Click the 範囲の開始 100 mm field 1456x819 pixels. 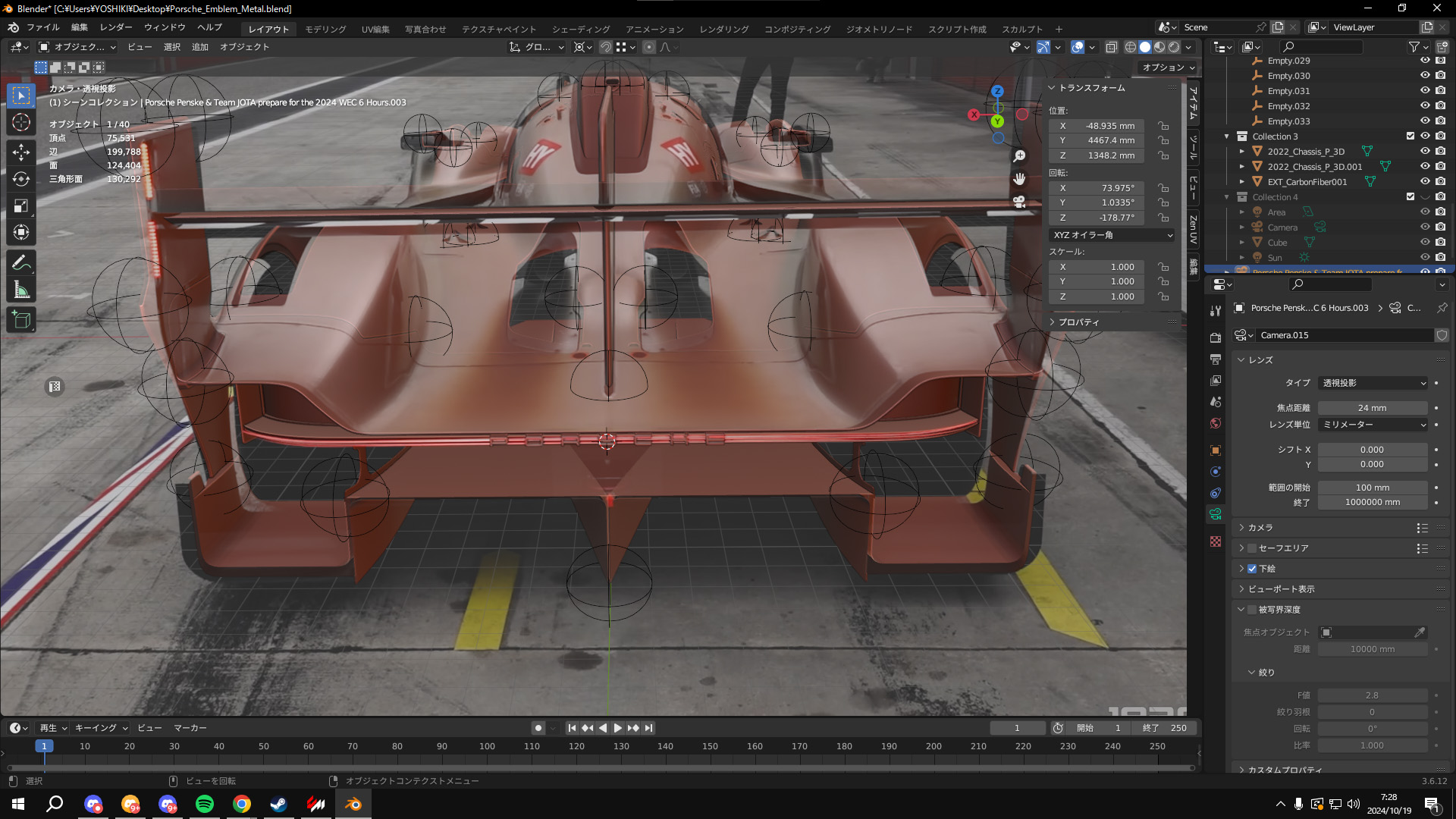(1373, 488)
